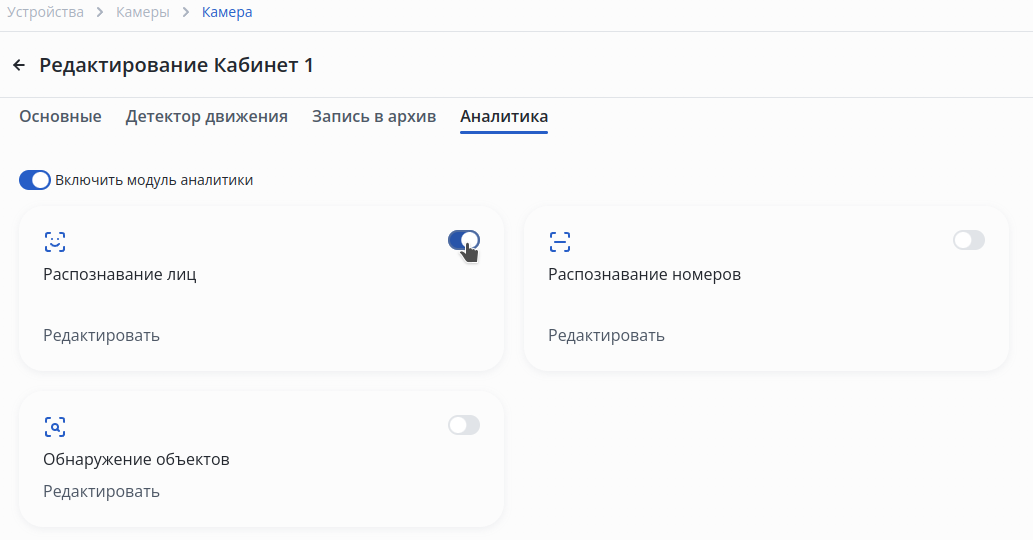
Task: Click Редактировать under Обнаружение объектов
Action: pyautogui.click(x=101, y=491)
